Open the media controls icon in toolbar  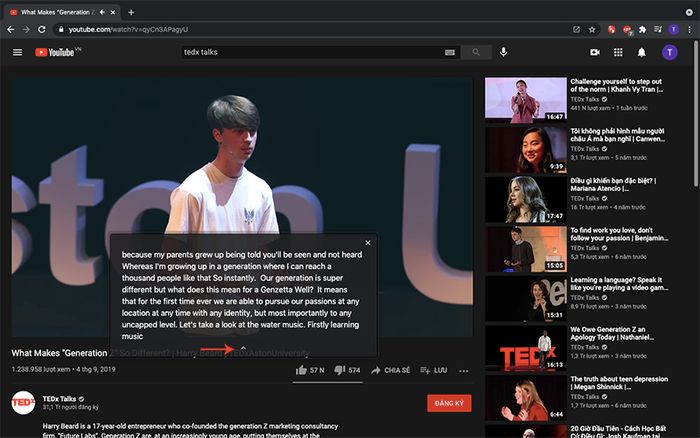click(658, 29)
